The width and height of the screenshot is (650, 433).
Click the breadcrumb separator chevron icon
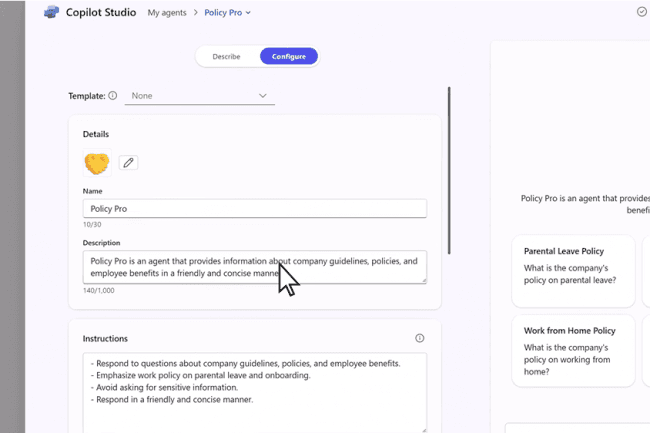196,12
